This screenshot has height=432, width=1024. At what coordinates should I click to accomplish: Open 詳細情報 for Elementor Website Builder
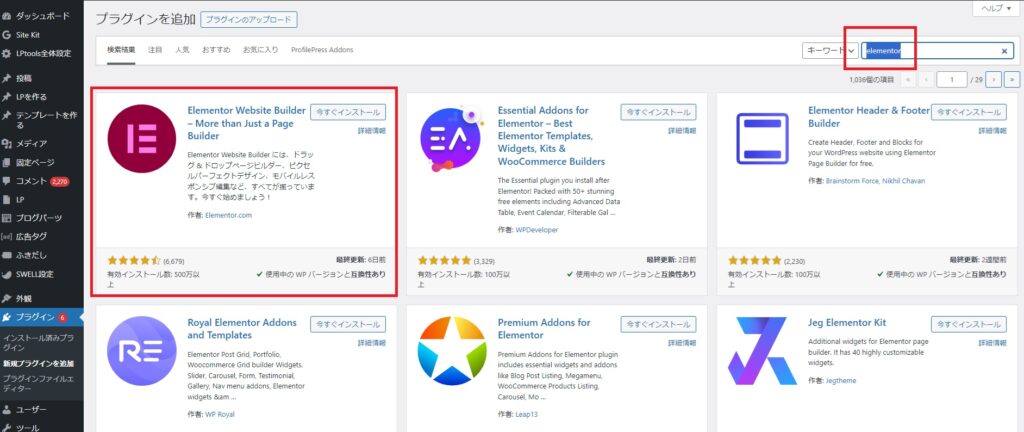[x=372, y=131]
